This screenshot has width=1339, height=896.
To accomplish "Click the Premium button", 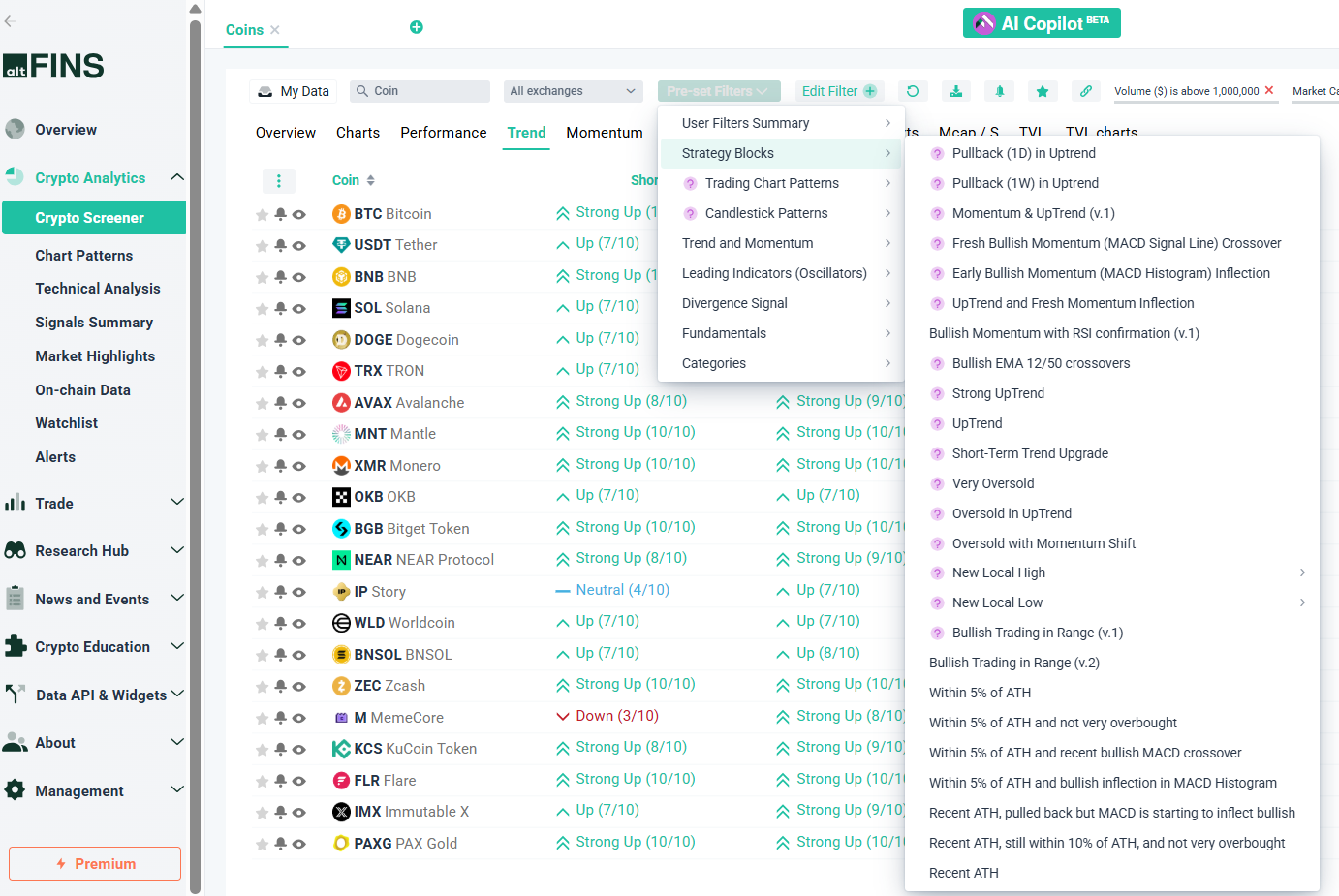I will (x=95, y=864).
